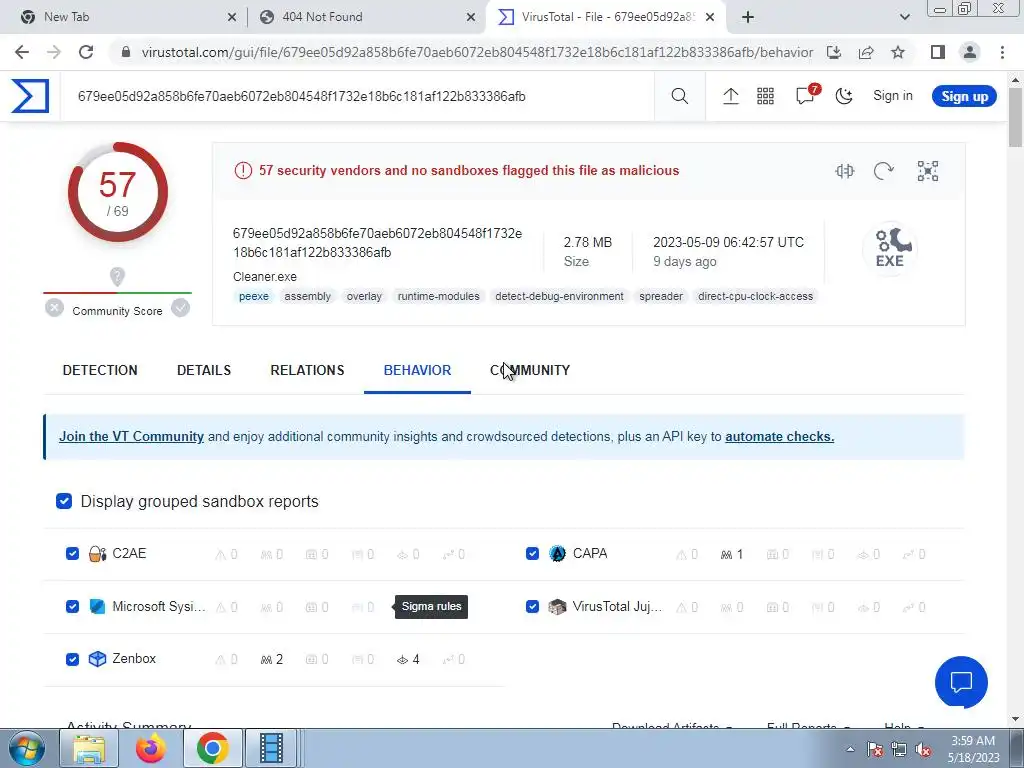
Task: Click Join the VT Community link
Action: 131,436
